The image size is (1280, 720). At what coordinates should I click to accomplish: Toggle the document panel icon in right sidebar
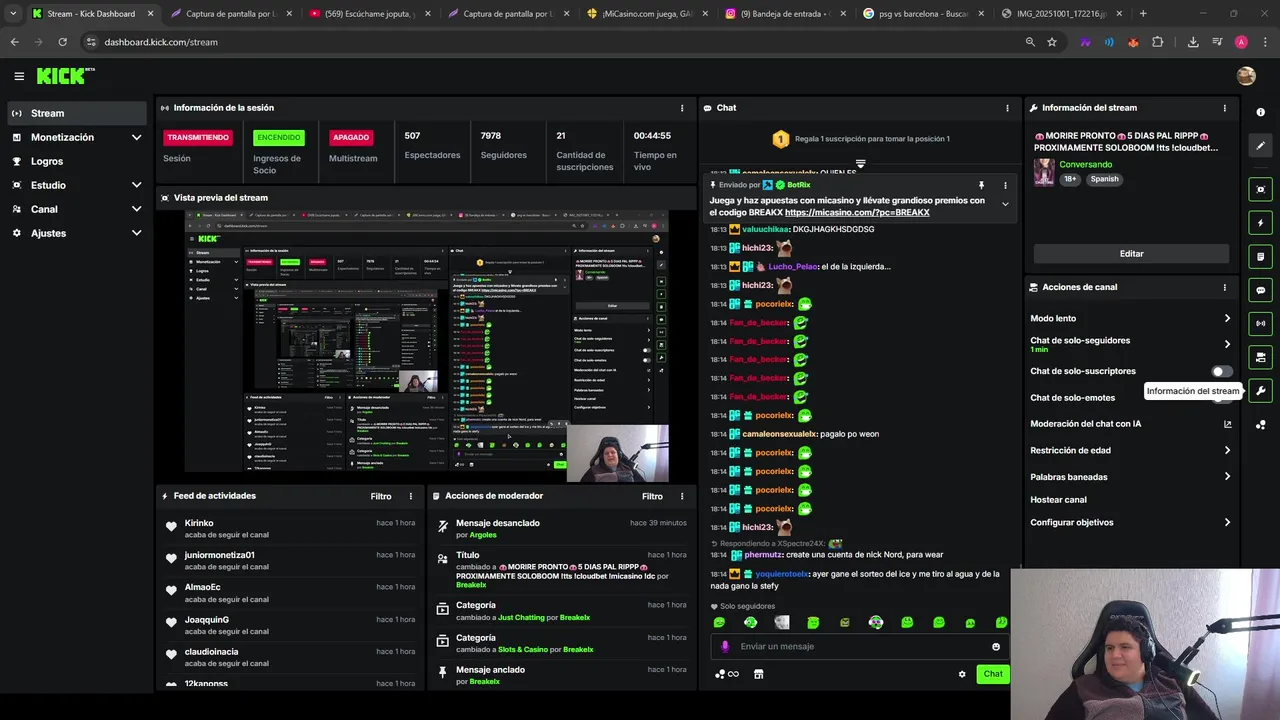point(1261,257)
